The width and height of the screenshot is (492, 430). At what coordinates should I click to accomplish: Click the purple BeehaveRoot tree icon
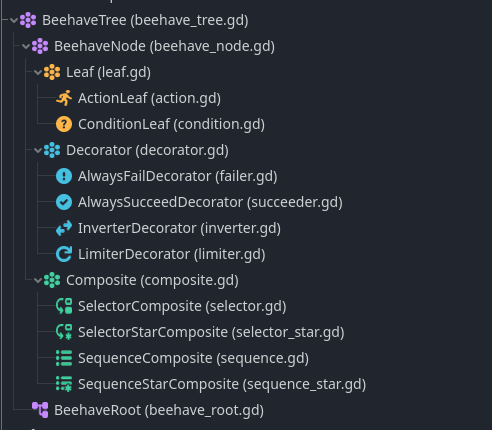[x=40, y=410]
